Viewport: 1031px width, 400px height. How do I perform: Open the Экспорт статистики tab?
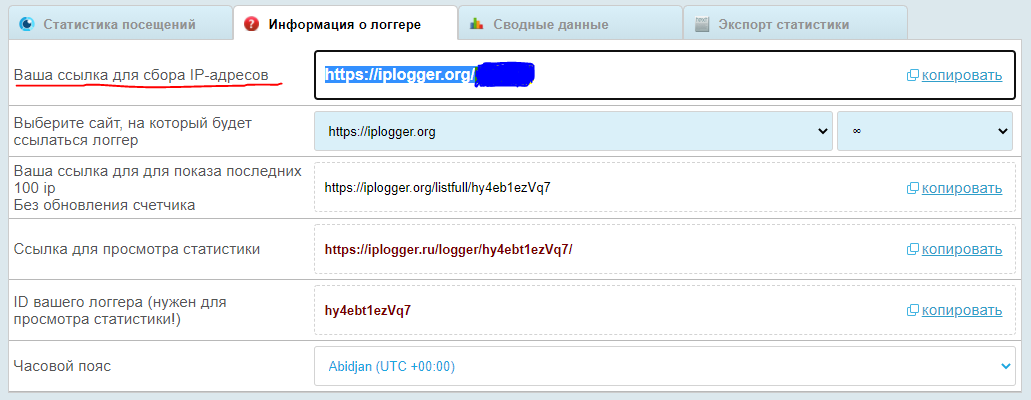(795, 24)
